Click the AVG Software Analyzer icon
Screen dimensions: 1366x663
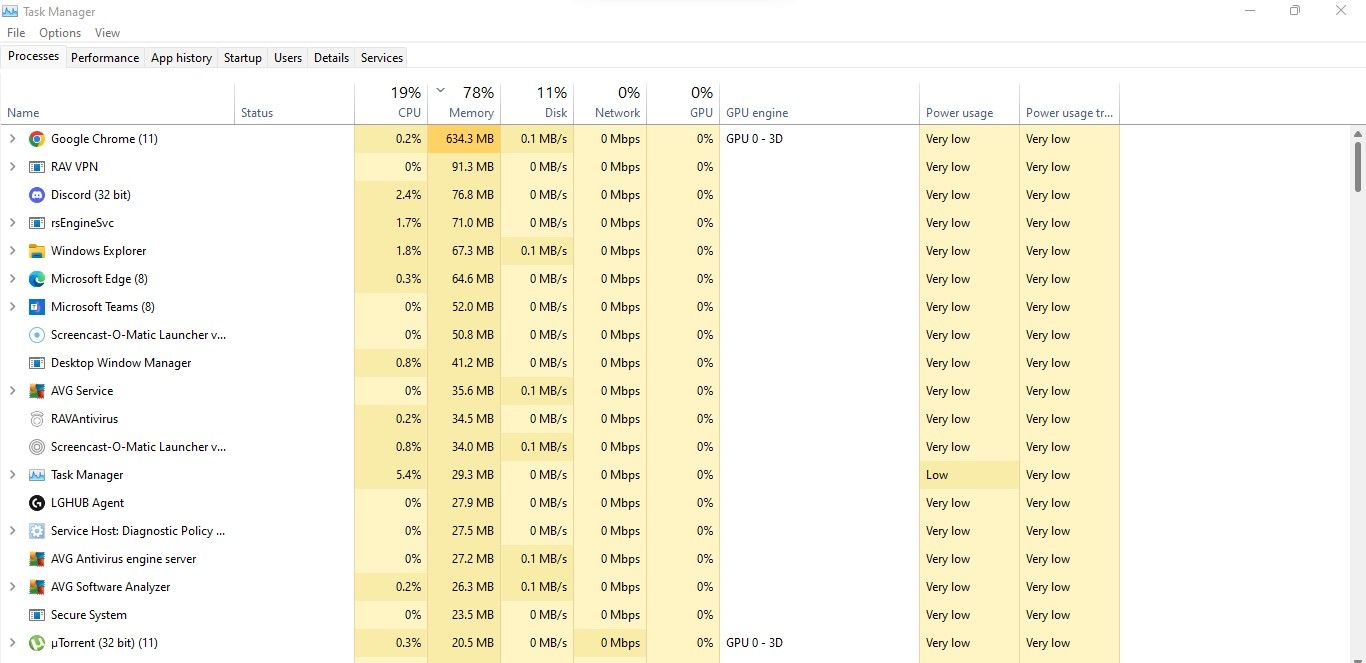pos(37,587)
